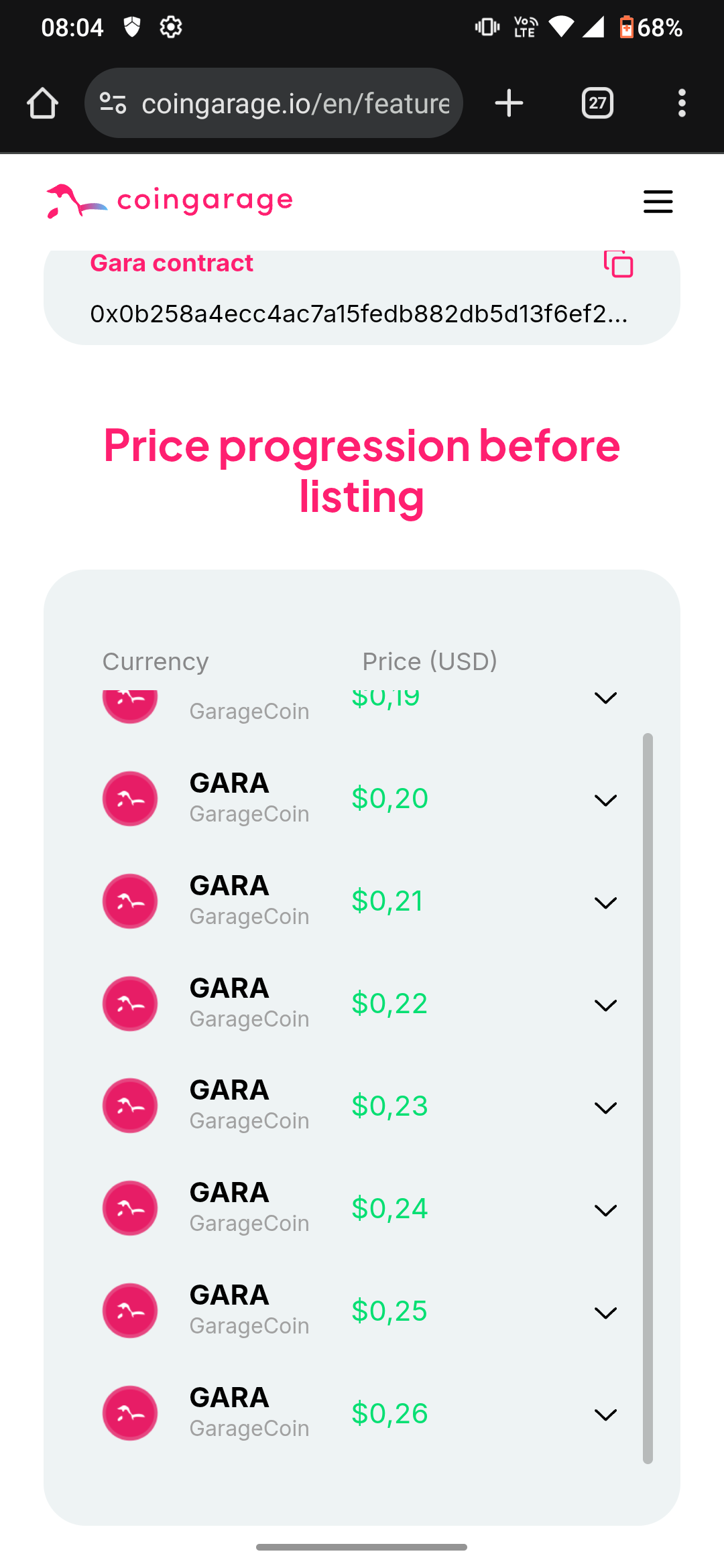The height and width of the screenshot is (1568, 724).
Task: Expand the $0,24 GARA price row
Action: pyautogui.click(x=605, y=1210)
